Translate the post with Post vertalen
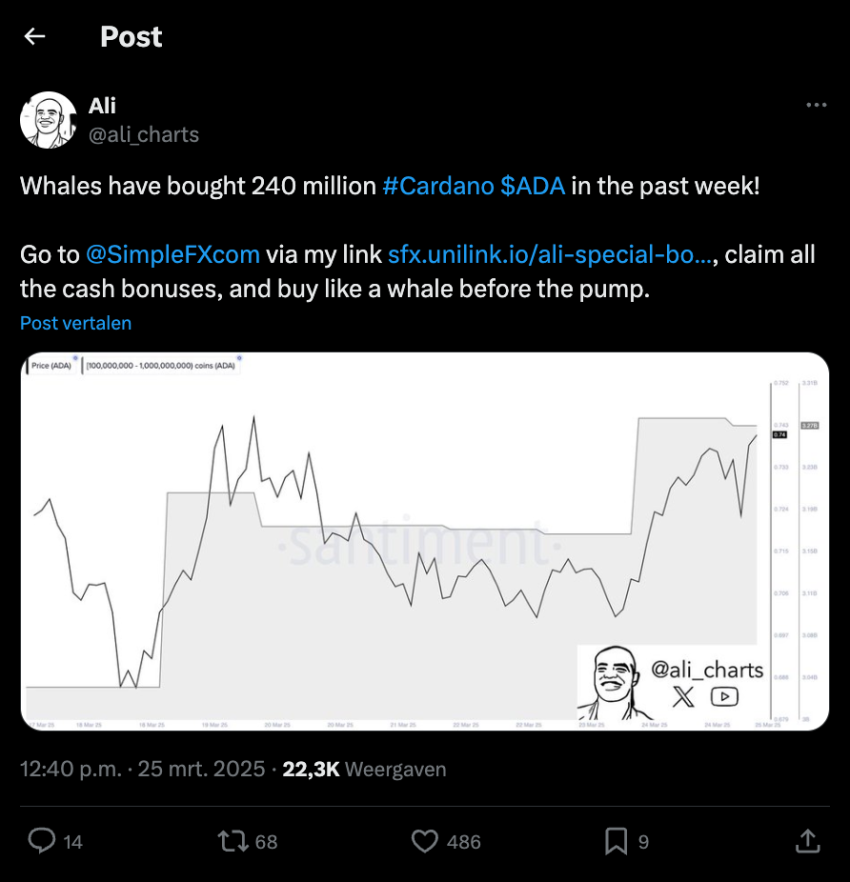Screen dimensions: 850x882 click(x=75, y=322)
